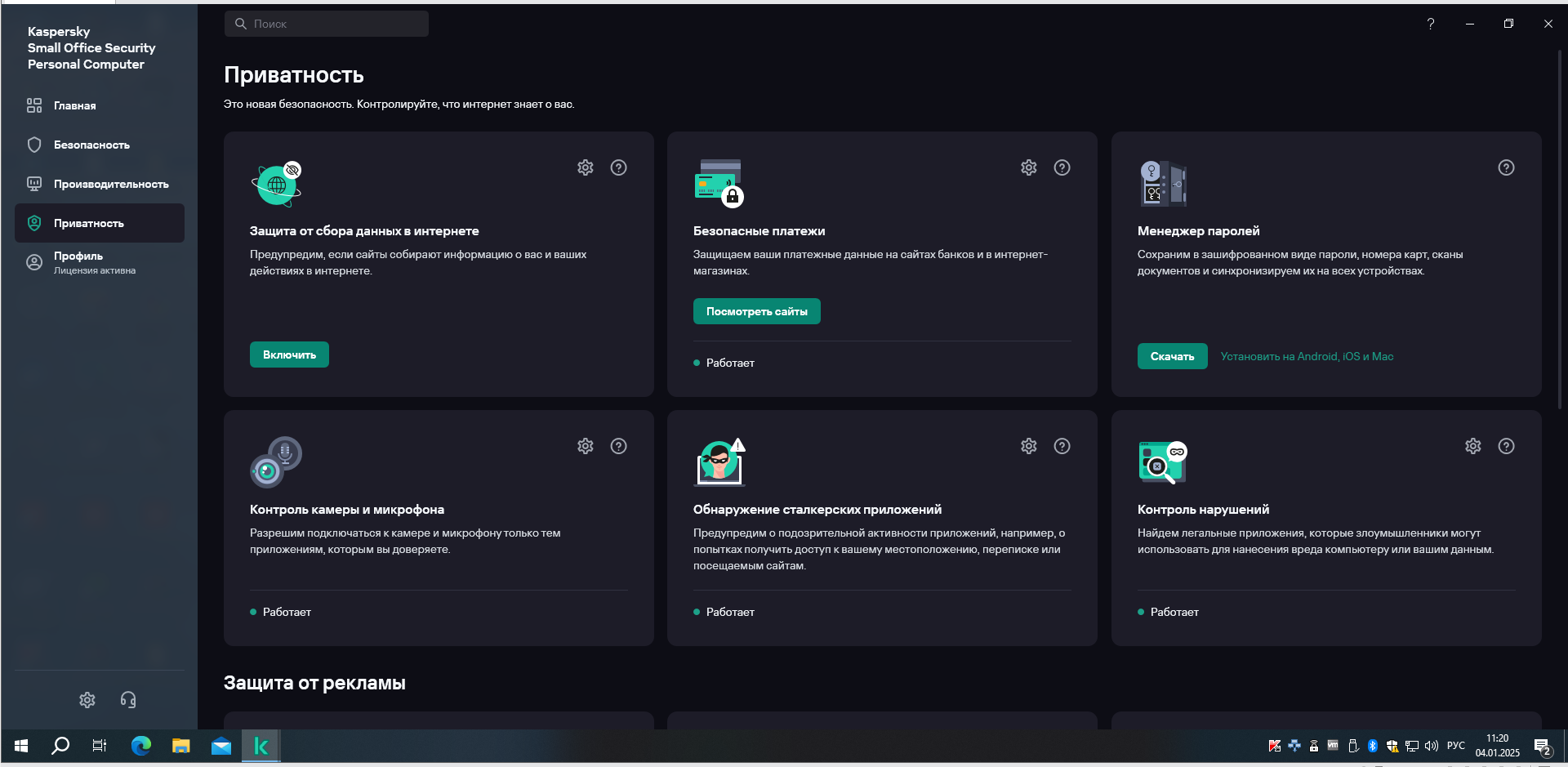Image resolution: width=1568 pixels, height=767 pixels.
Task: Select Приватность in the sidebar
Action: [100, 223]
